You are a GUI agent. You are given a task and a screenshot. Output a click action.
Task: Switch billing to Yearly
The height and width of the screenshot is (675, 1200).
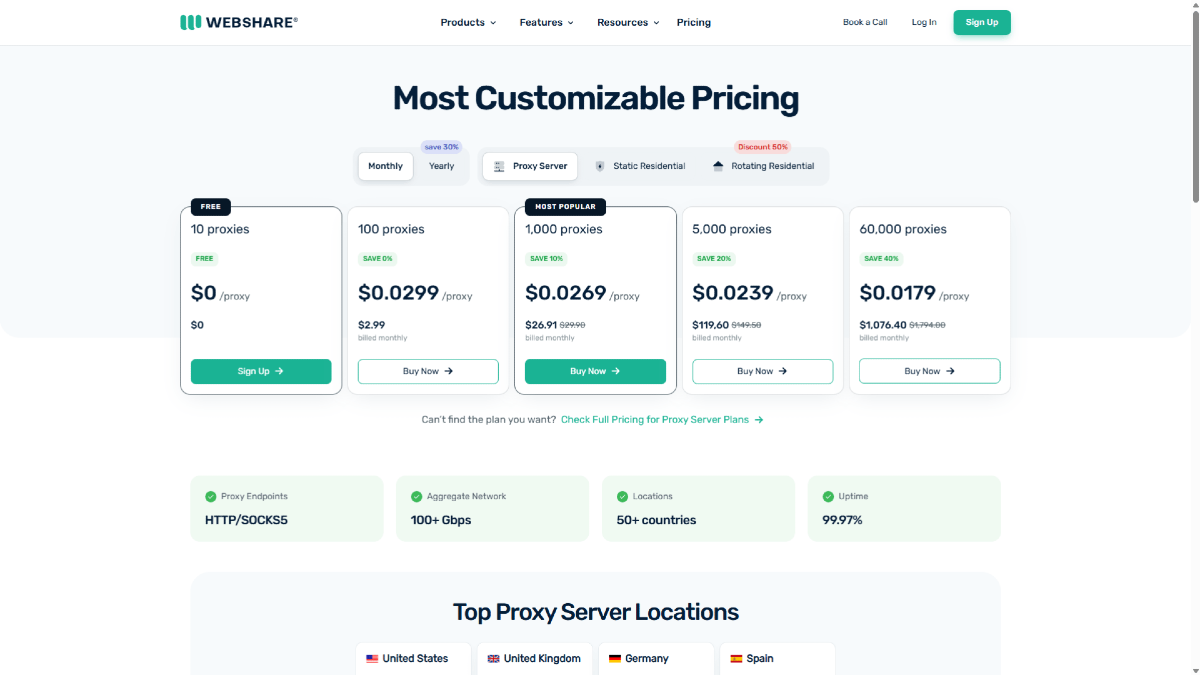pos(441,166)
